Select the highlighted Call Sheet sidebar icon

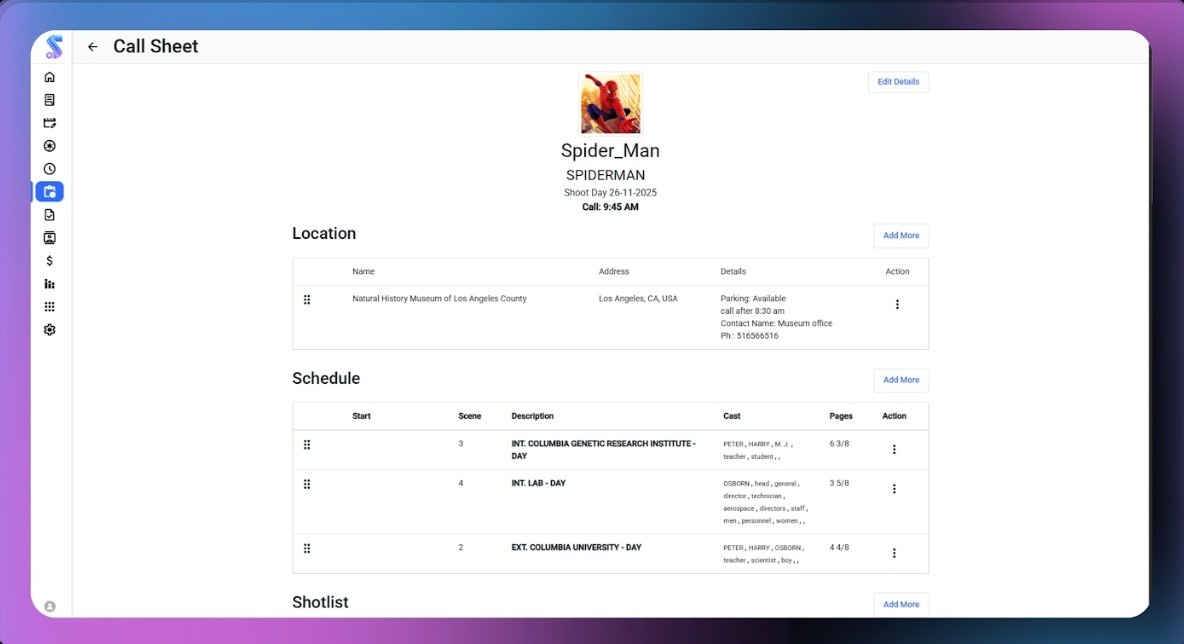tap(49, 190)
